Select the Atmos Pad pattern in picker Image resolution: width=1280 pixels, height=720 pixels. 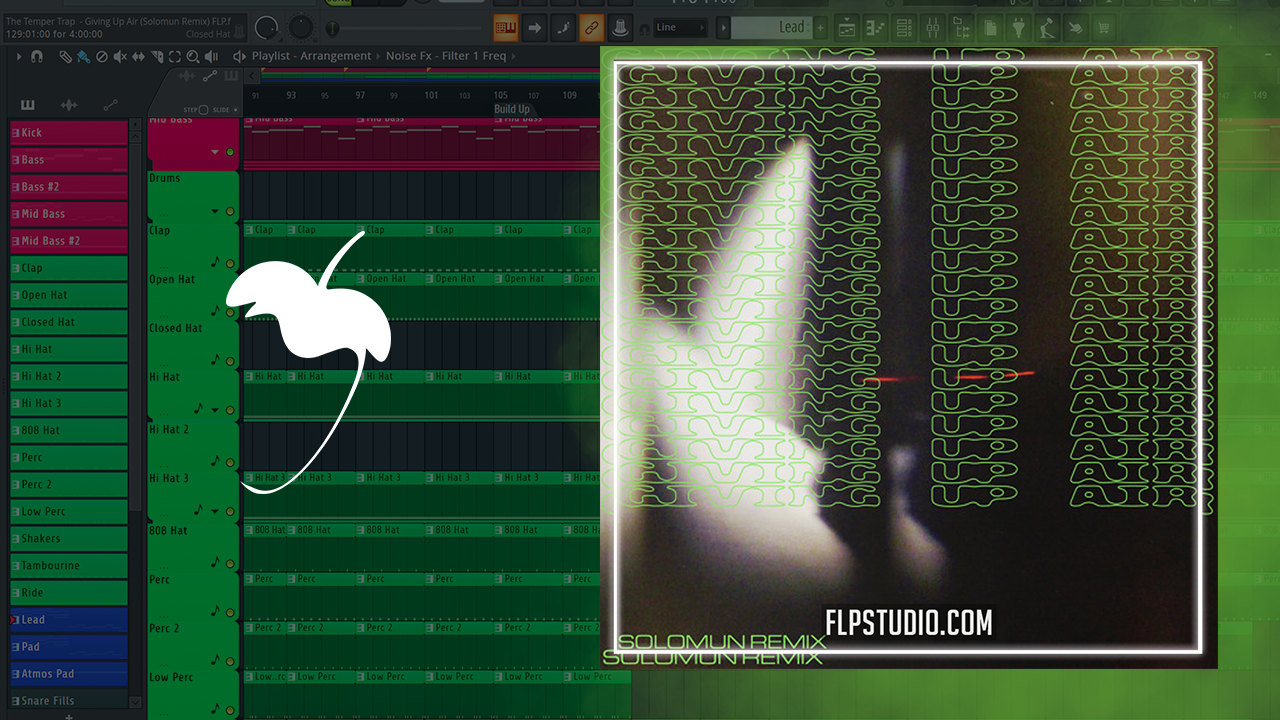[x=68, y=674]
